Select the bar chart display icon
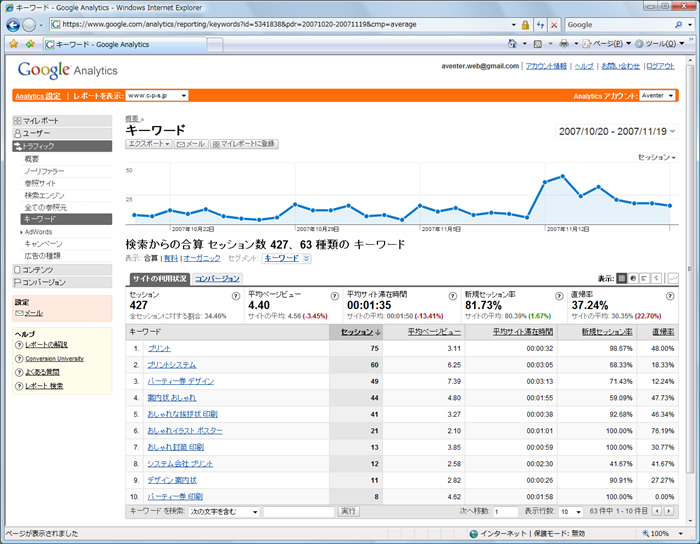The height and width of the screenshot is (544, 700). pos(644,278)
